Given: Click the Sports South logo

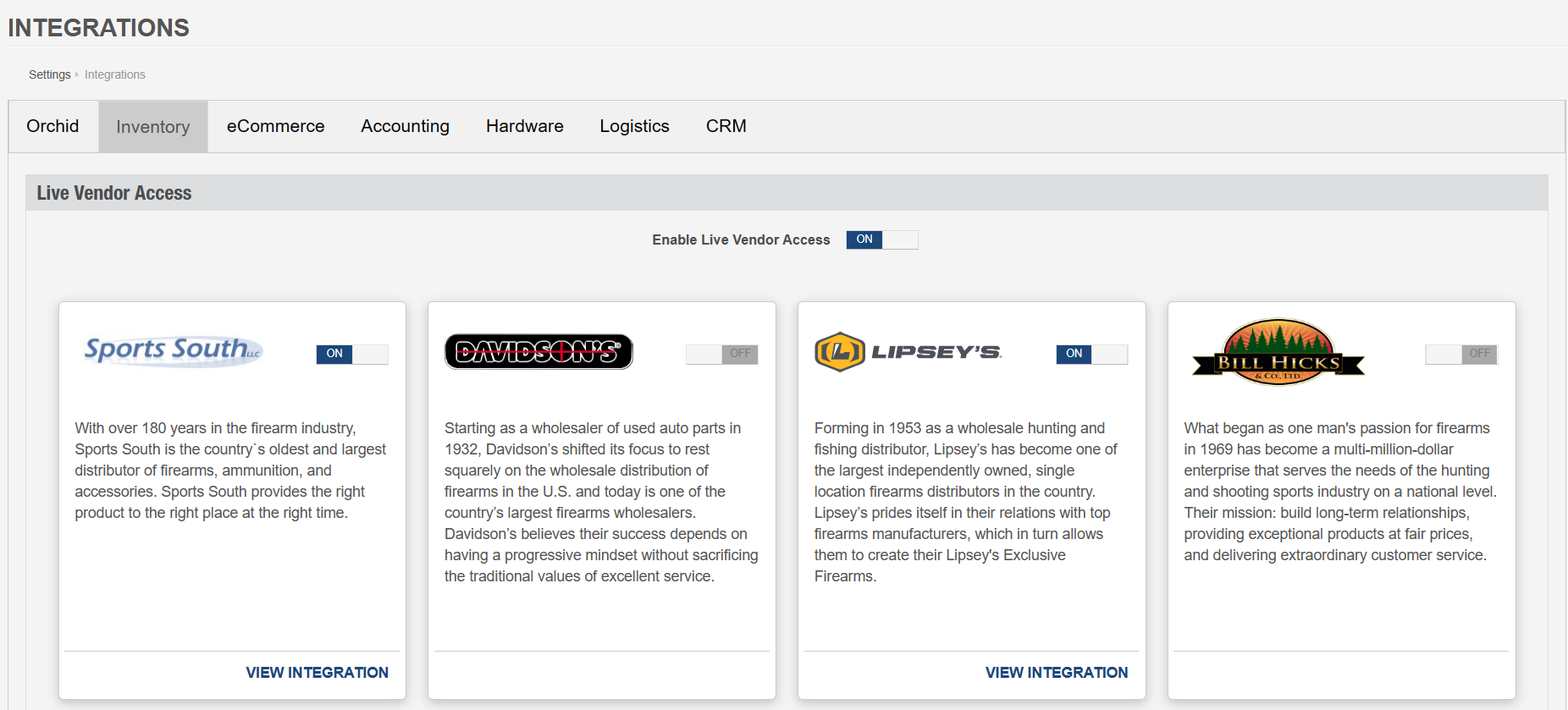Looking at the screenshot, I should [x=174, y=350].
